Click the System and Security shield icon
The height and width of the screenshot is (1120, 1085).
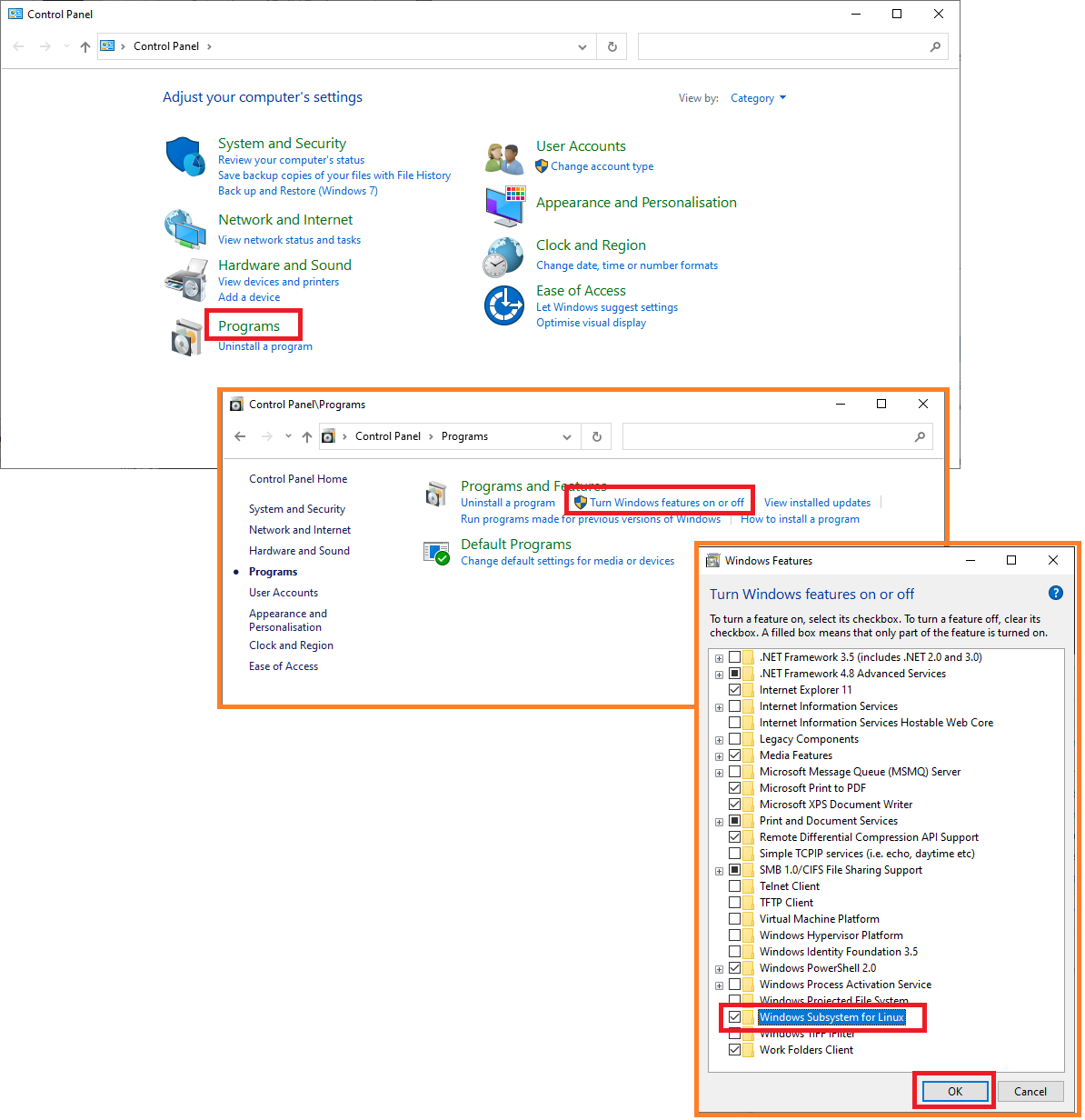[184, 156]
